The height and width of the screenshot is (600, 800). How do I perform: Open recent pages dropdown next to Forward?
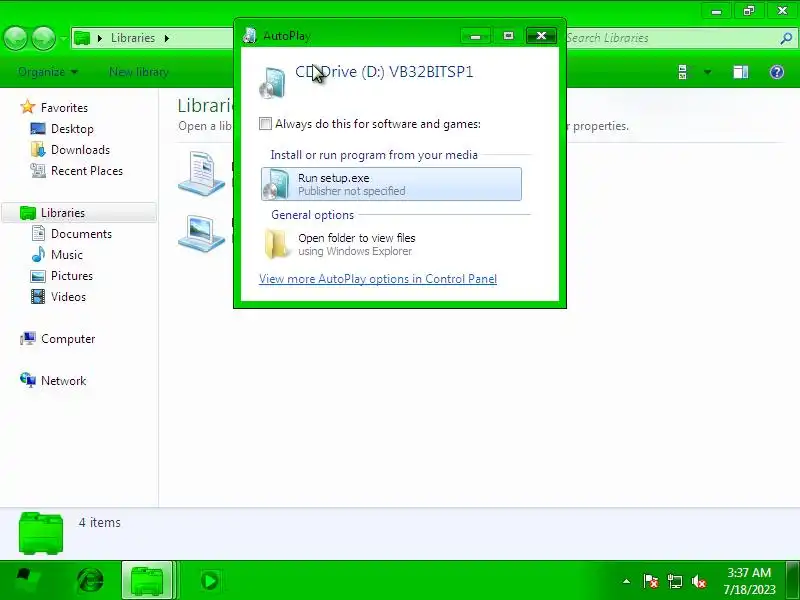click(x=63, y=38)
